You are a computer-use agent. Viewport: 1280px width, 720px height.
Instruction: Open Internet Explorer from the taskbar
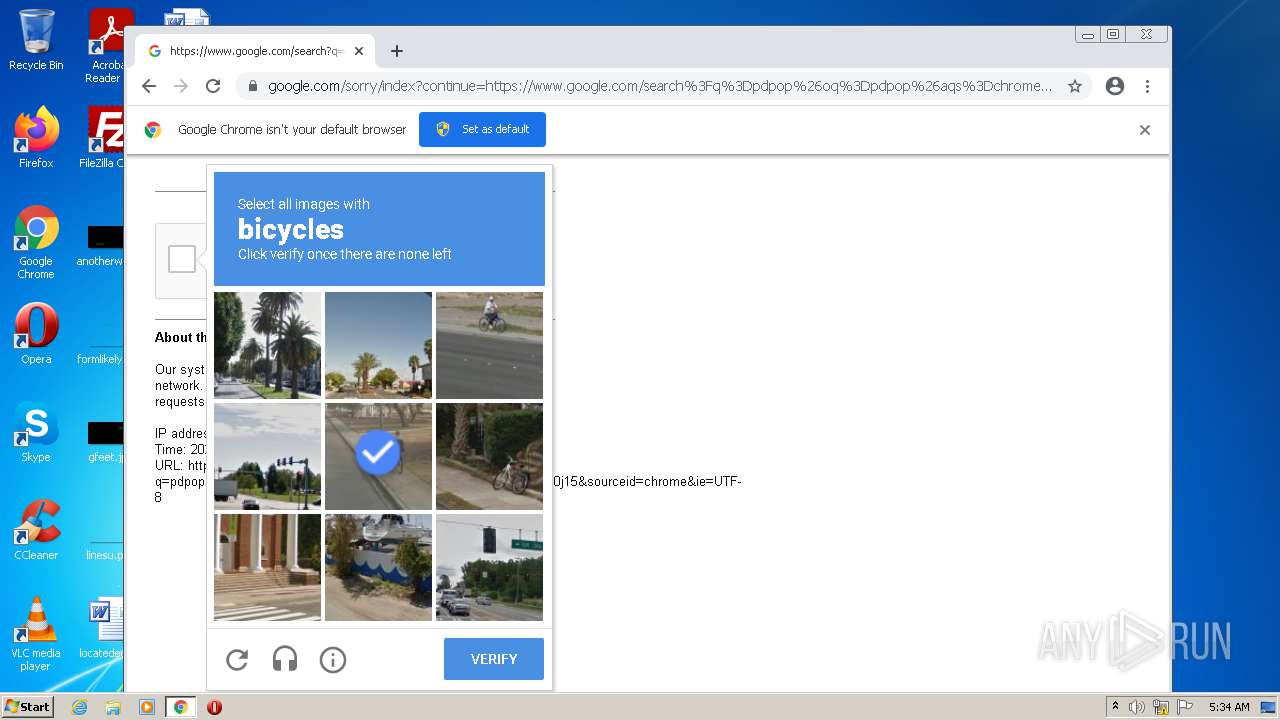tap(79, 707)
